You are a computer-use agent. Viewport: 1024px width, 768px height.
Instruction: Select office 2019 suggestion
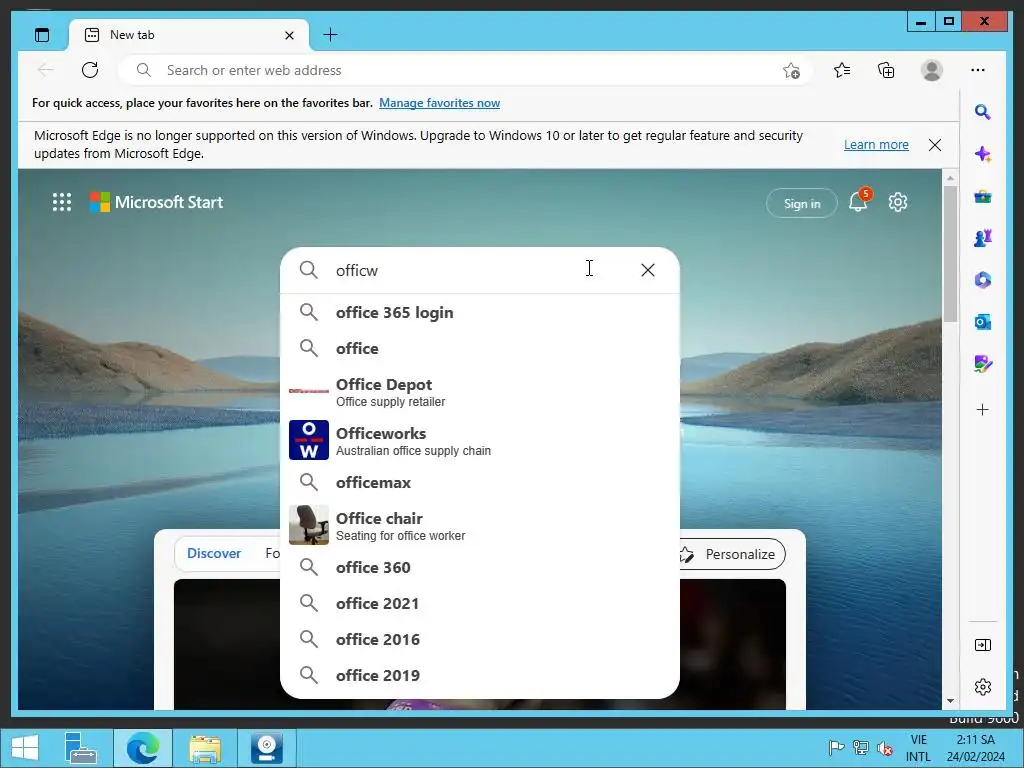tap(480, 675)
